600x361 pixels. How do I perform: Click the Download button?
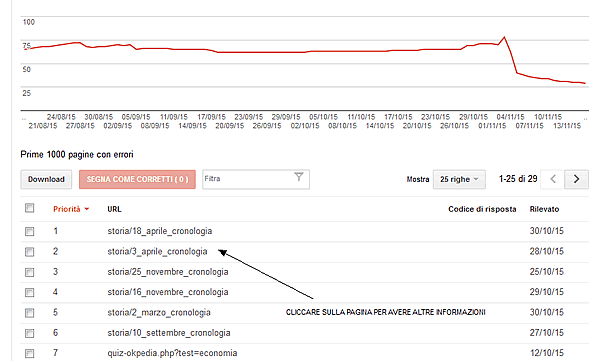pos(46,179)
